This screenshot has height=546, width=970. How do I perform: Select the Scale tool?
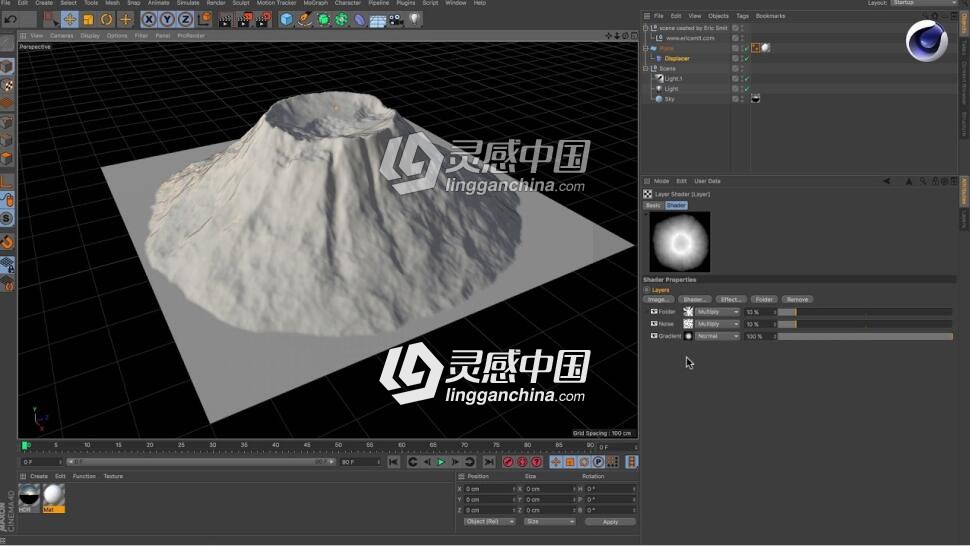point(88,20)
